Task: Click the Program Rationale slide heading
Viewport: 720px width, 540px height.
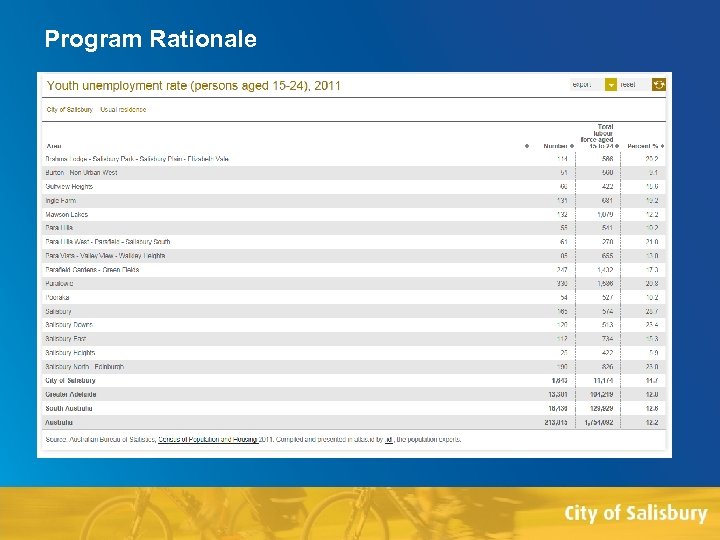Action: (151, 39)
